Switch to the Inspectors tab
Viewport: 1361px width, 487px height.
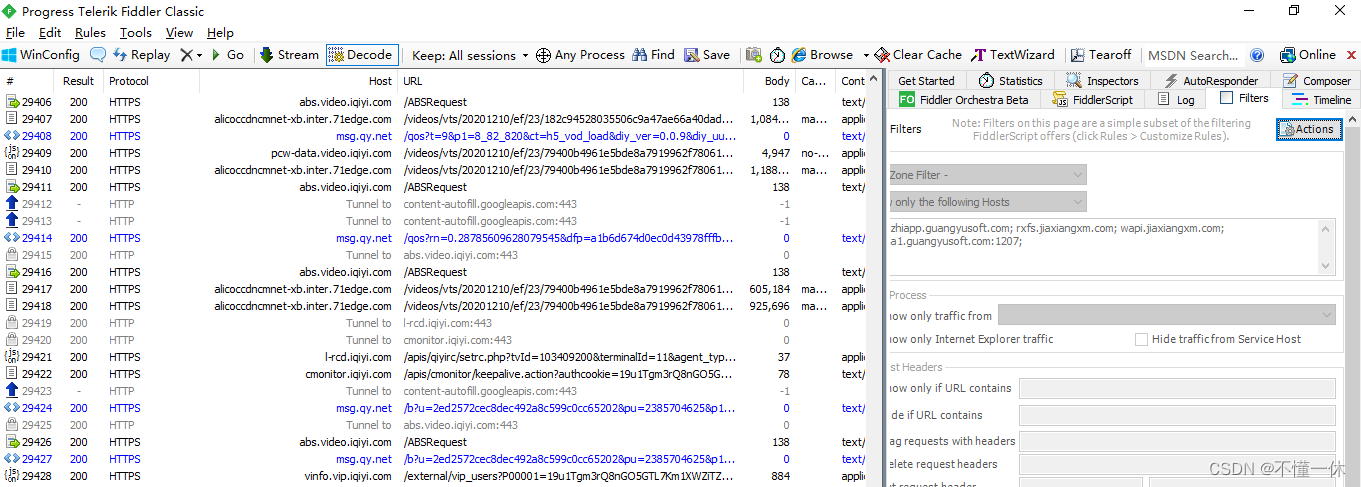1102,81
